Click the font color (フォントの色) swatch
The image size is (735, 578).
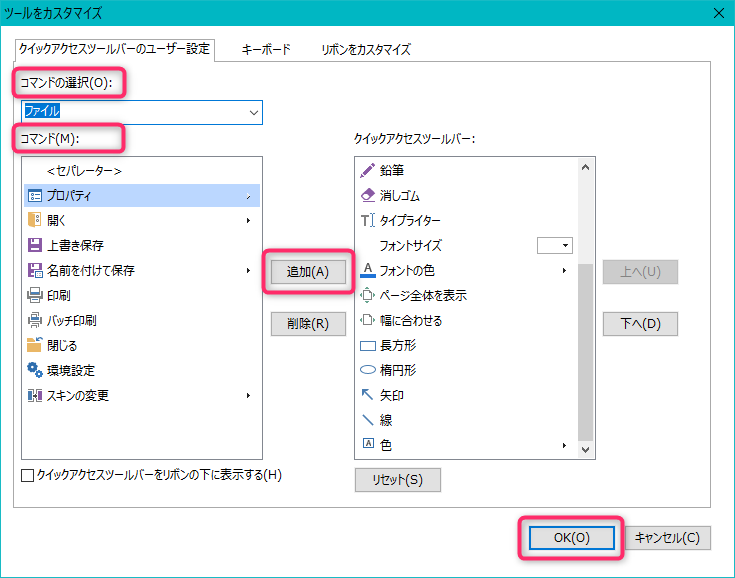367,270
